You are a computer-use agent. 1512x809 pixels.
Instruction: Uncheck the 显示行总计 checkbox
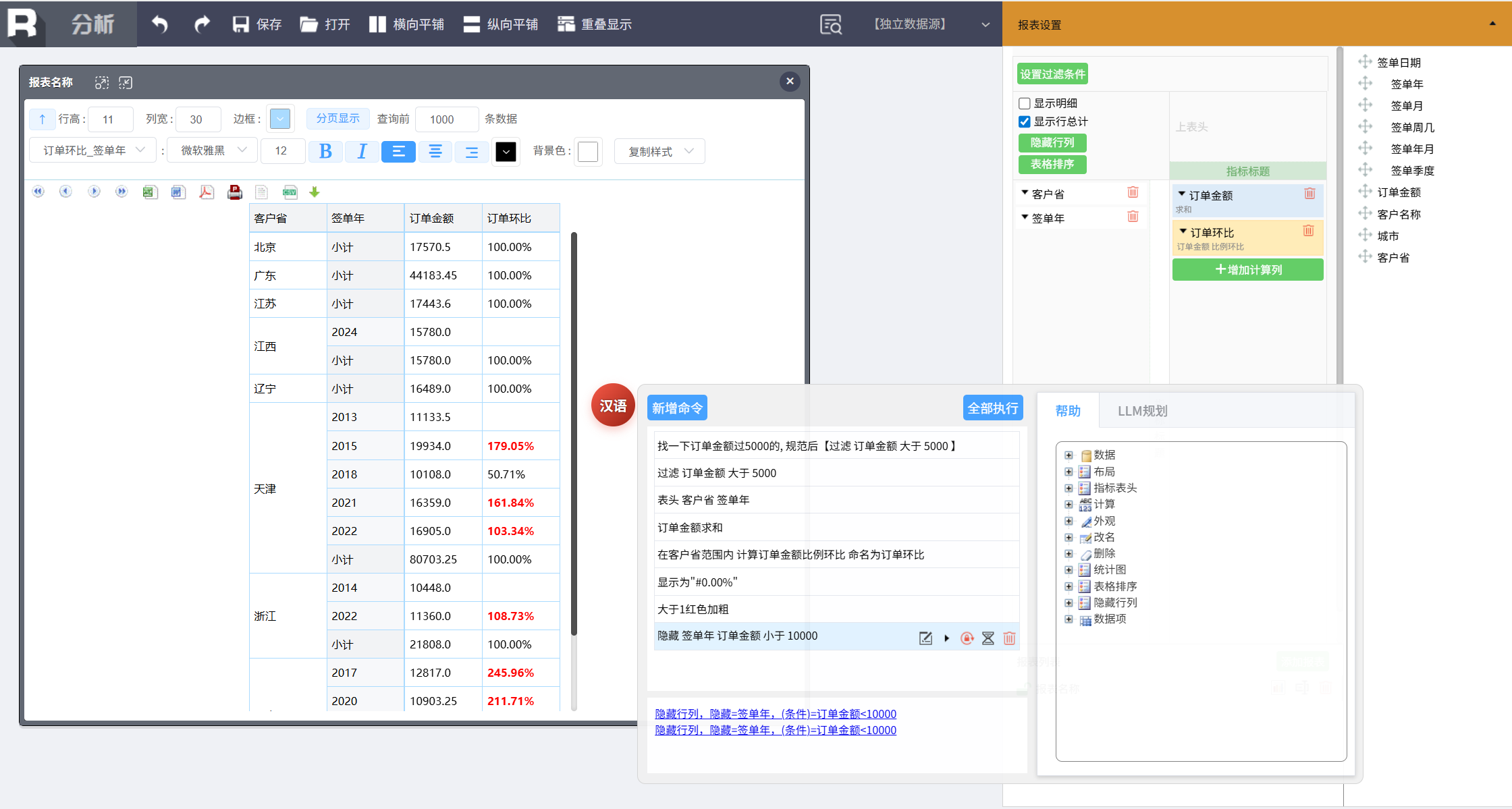click(x=1025, y=121)
